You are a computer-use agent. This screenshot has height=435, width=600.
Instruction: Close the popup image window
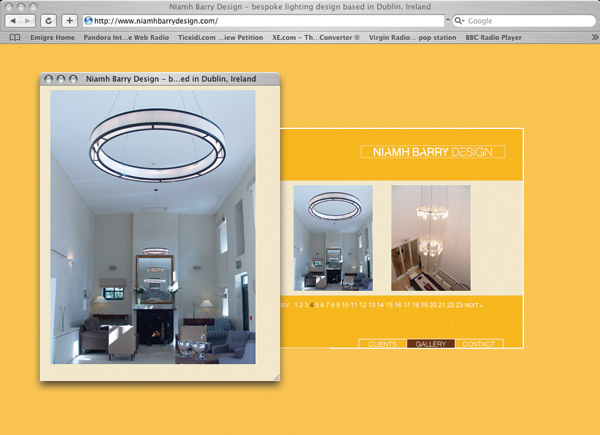click(x=49, y=79)
